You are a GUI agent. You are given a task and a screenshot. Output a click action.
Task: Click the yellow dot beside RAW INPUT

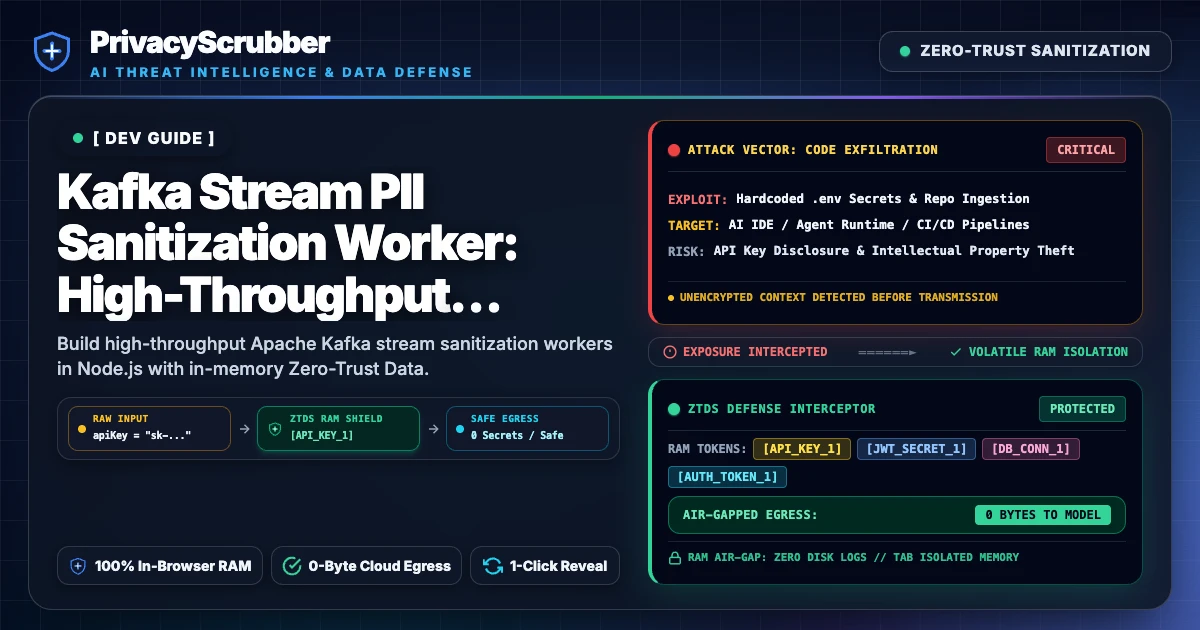[82, 428]
